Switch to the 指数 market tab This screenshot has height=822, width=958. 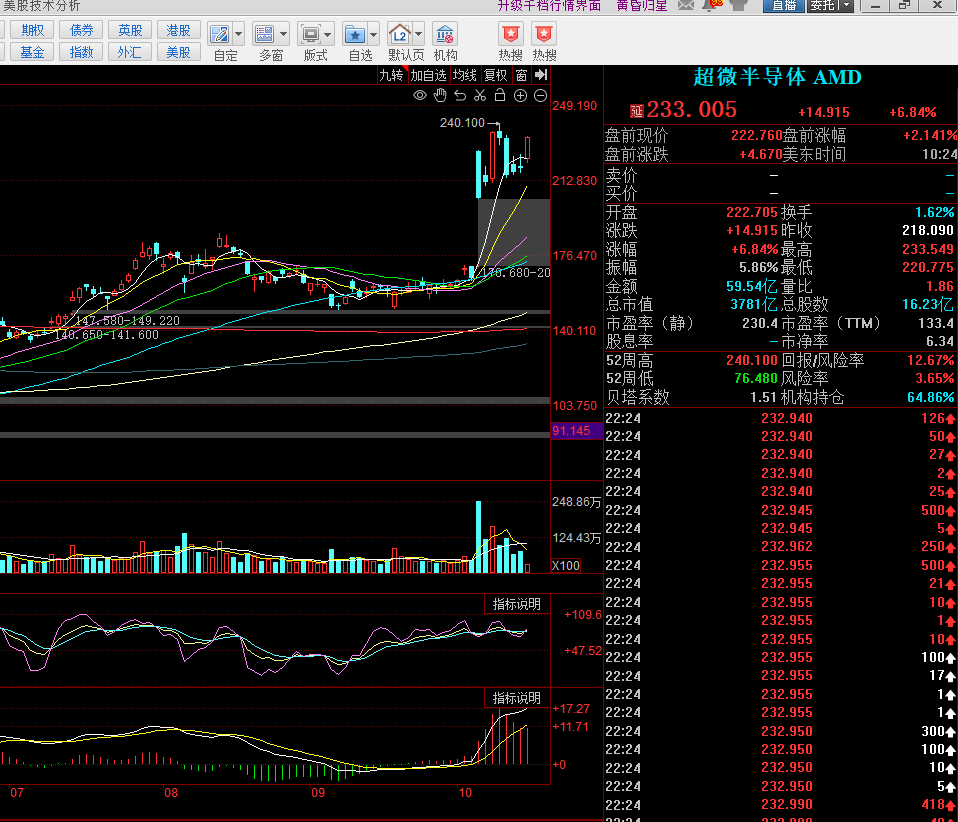[x=81, y=52]
